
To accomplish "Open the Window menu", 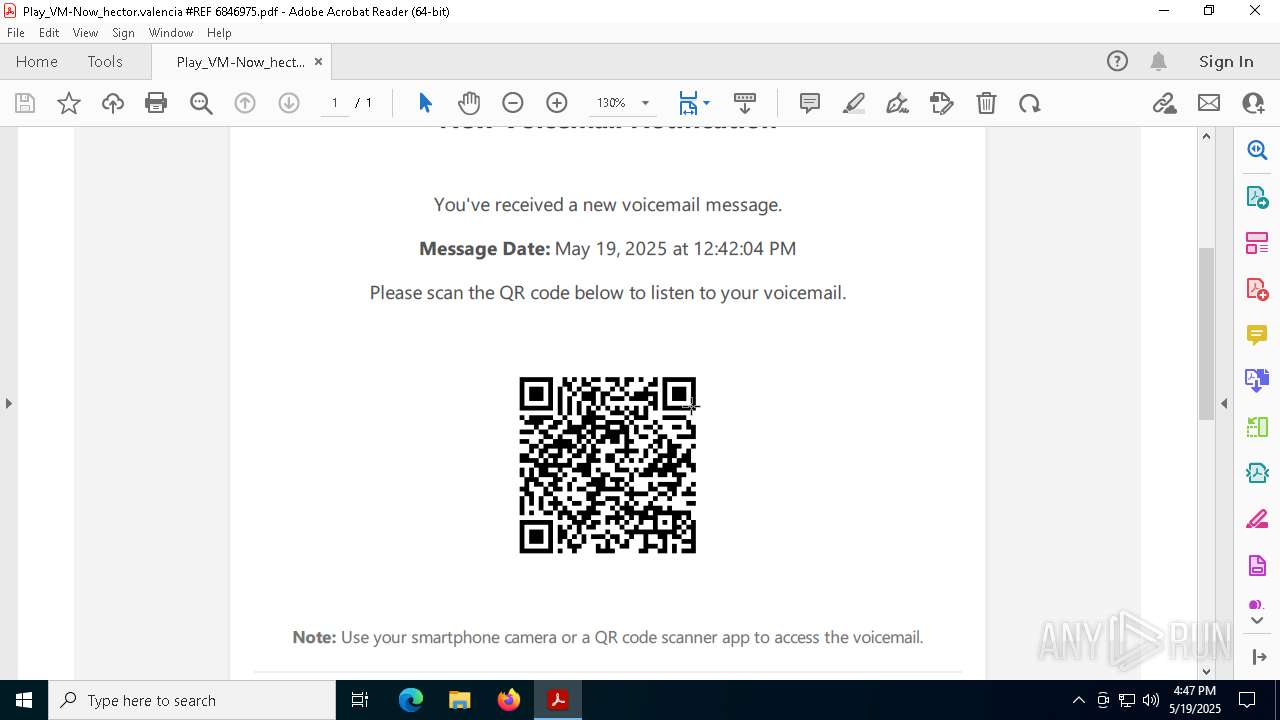I will coord(171,33).
